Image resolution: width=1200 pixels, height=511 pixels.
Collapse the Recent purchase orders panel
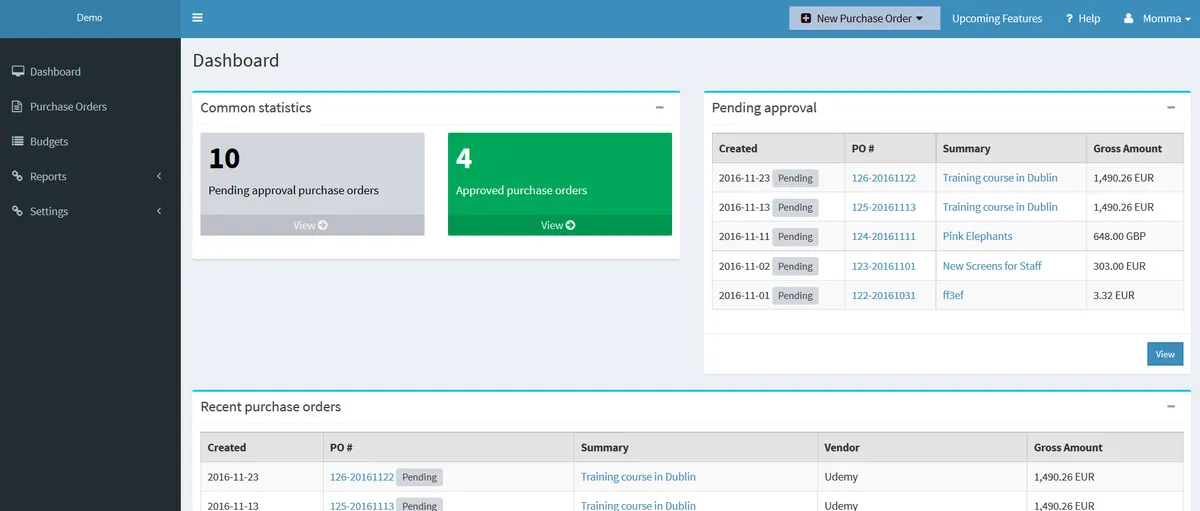(x=1171, y=406)
